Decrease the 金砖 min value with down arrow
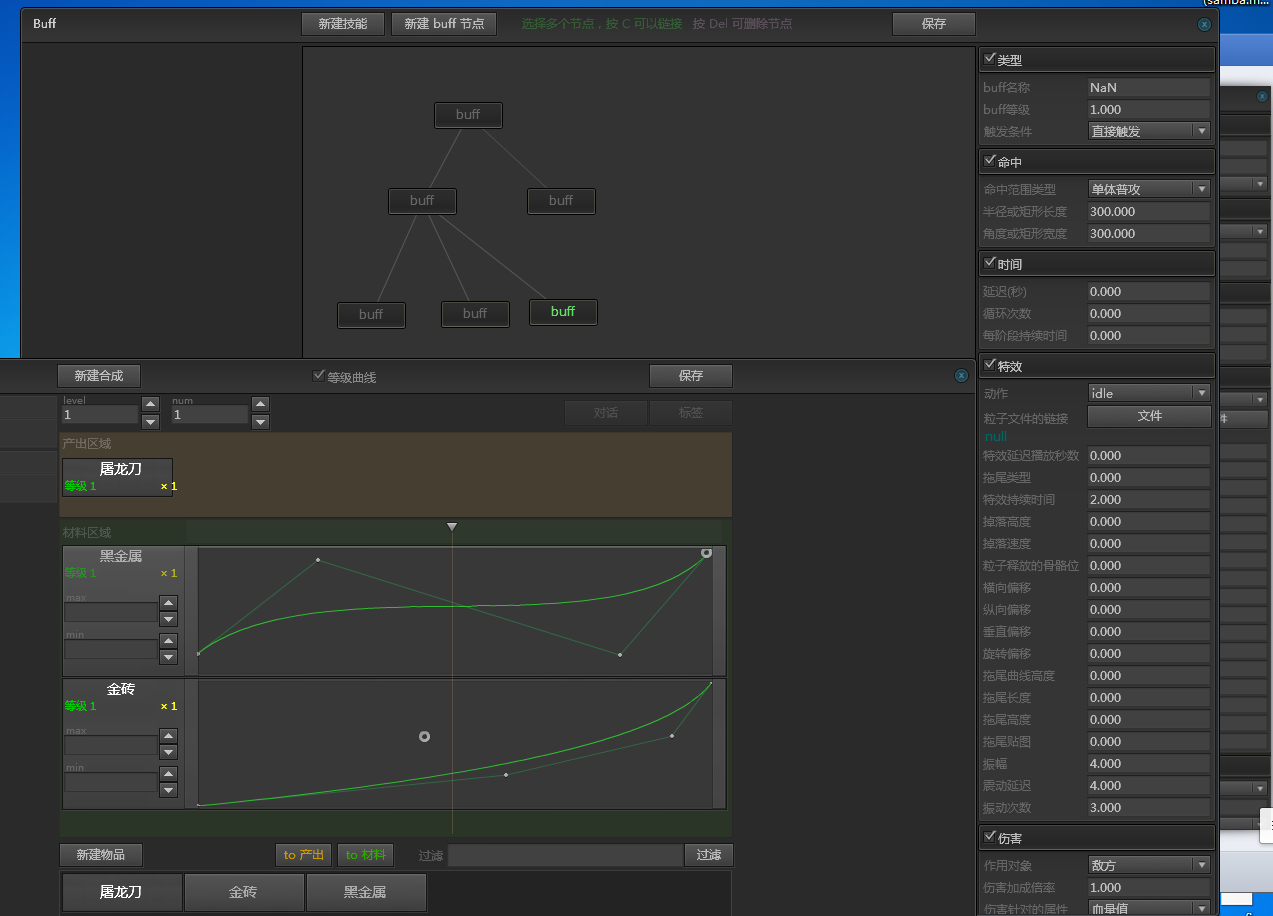The image size is (1273, 916). coord(168,791)
